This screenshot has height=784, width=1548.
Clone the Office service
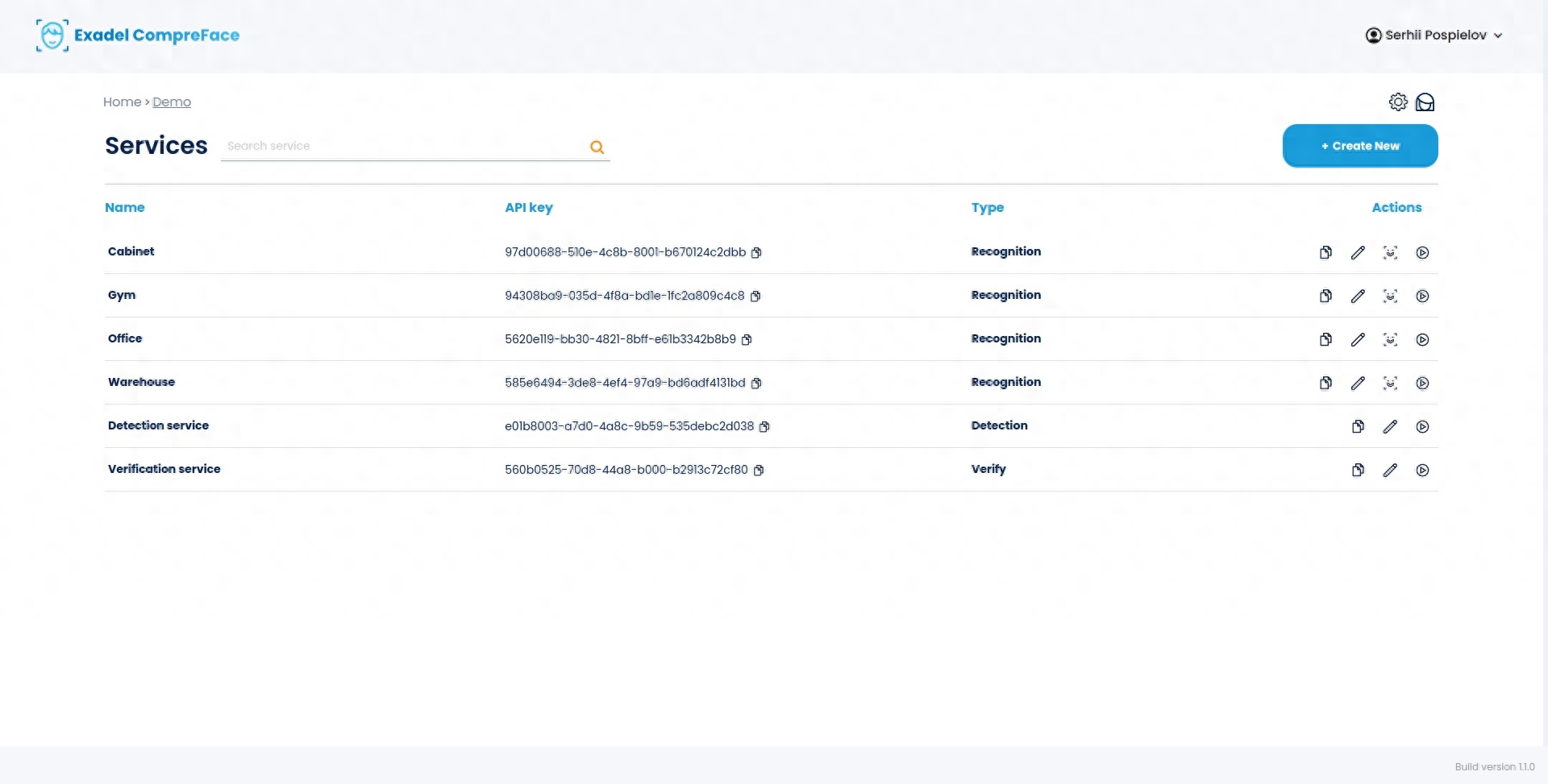click(x=1325, y=340)
